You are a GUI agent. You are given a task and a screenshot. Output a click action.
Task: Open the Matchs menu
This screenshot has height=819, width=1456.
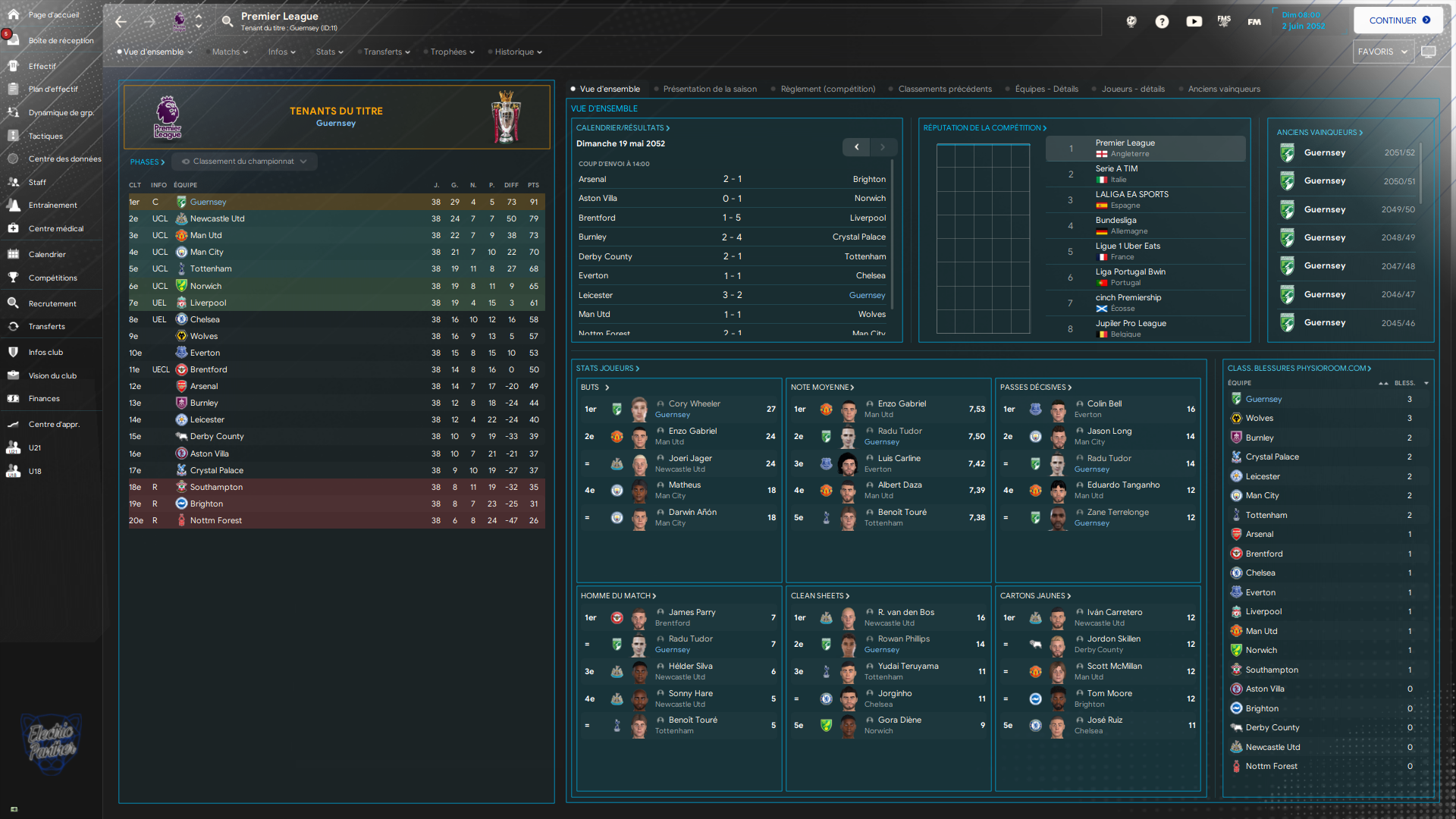230,52
